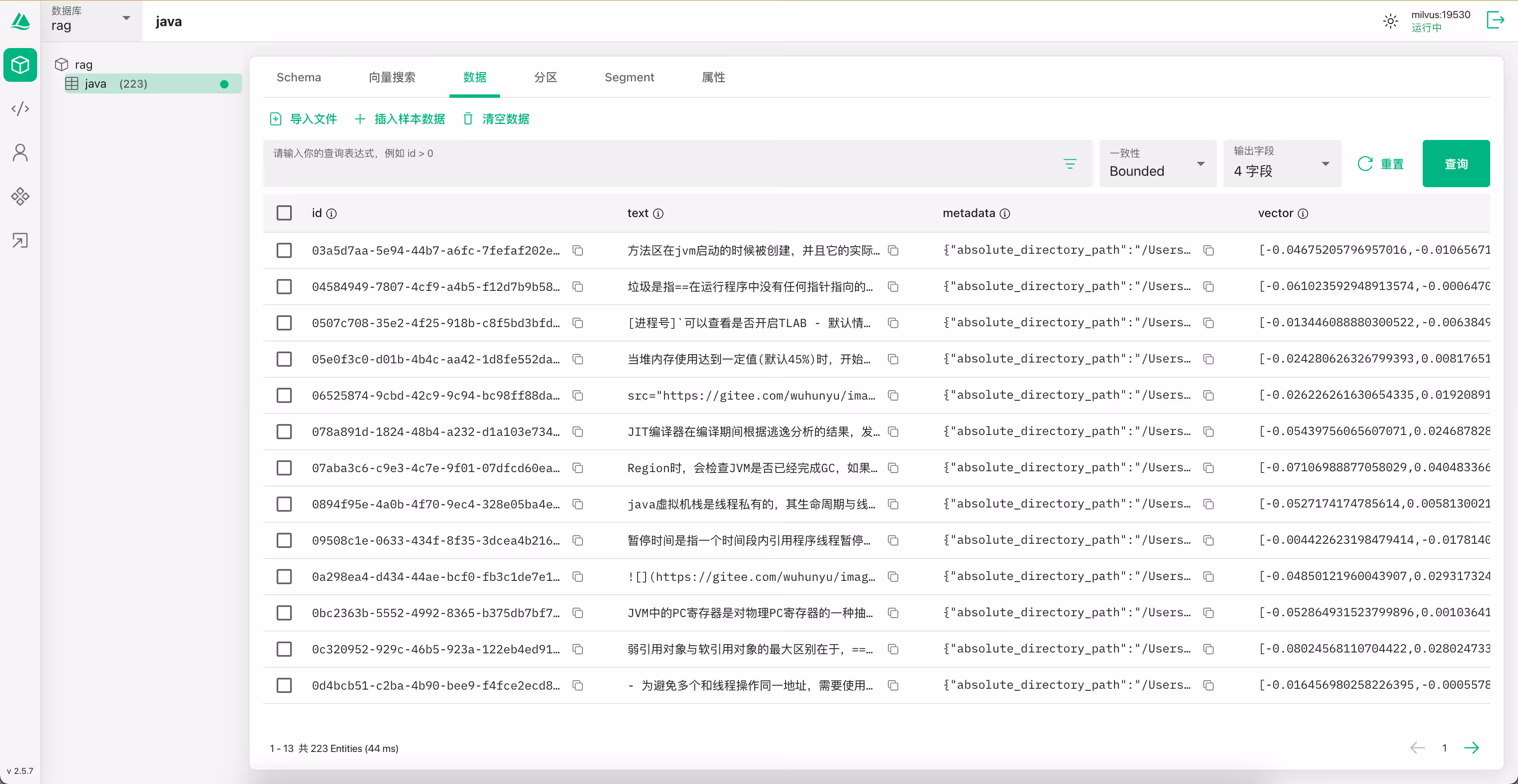The height and width of the screenshot is (784, 1518).
Task: Click the info icon beside text header
Action: click(x=658, y=213)
